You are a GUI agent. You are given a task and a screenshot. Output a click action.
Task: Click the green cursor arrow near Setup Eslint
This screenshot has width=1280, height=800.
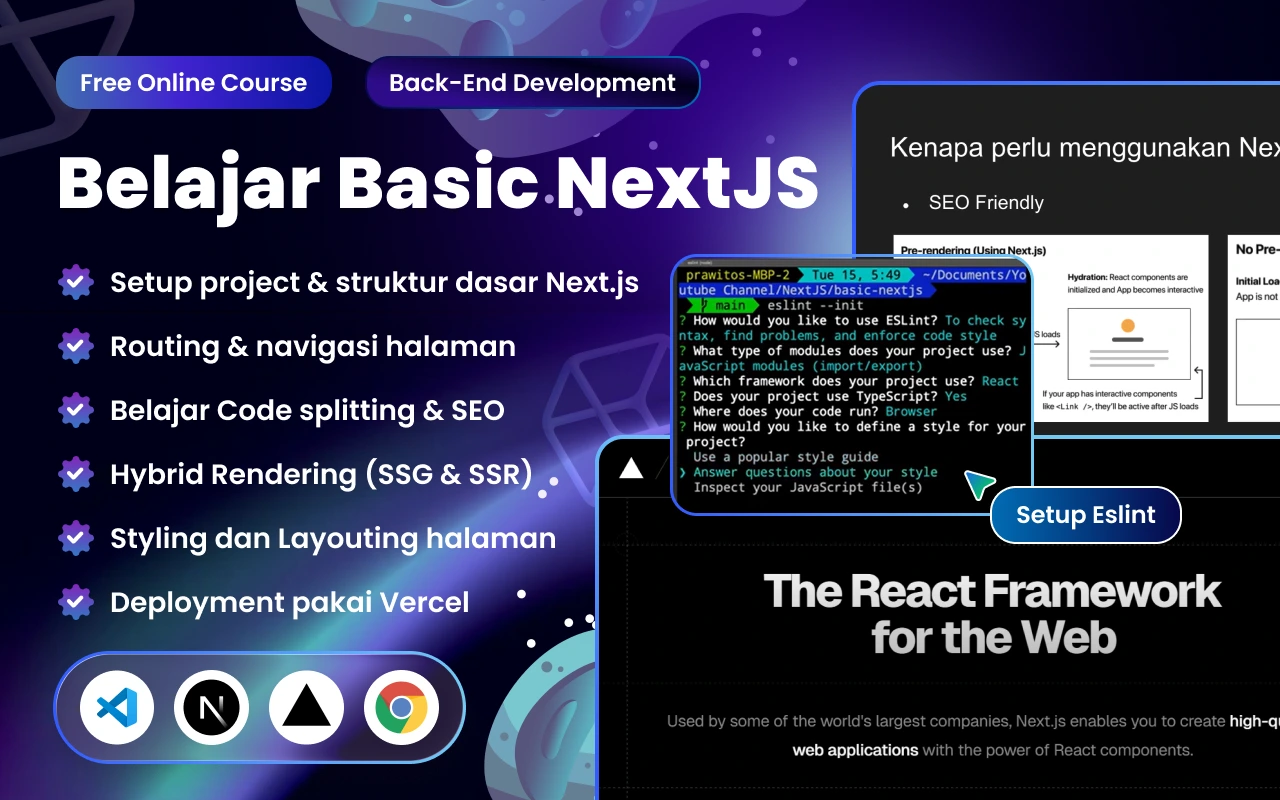980,486
